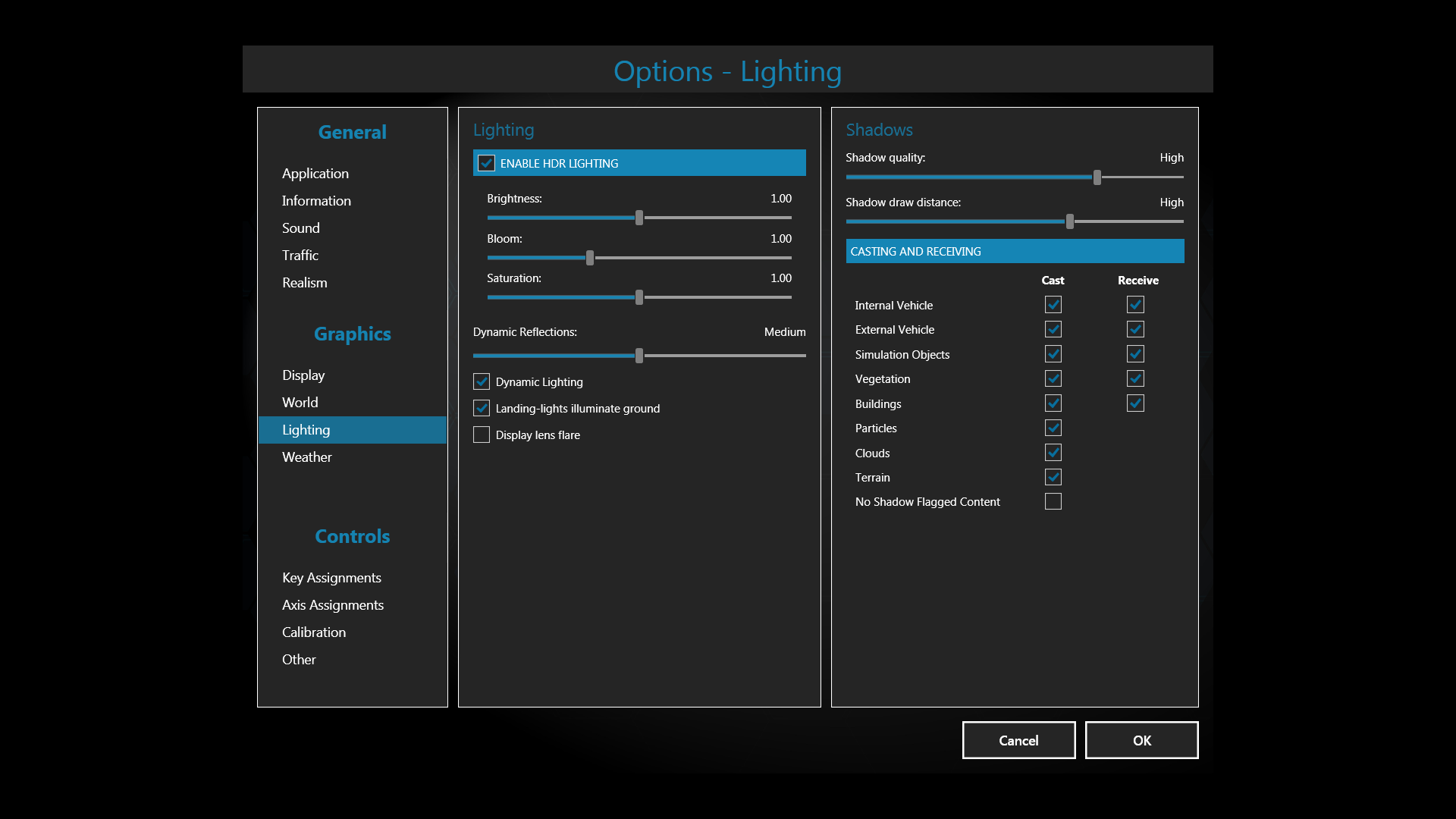
Task: Enable Display lens flare checkbox
Action: (482, 435)
